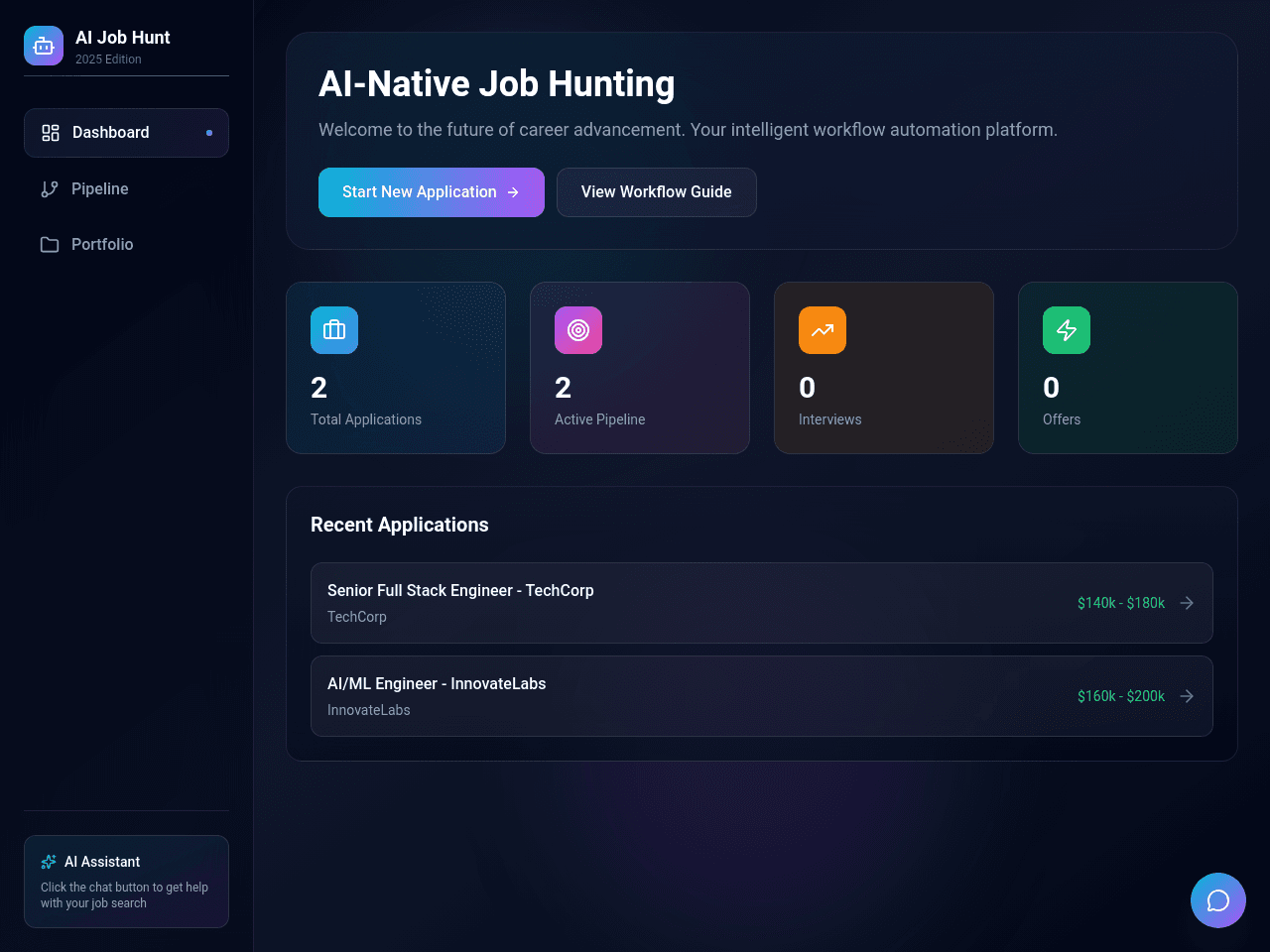The height and width of the screenshot is (952, 1270).
Task: Click the AI Job Hunt robot logo
Action: click(44, 46)
